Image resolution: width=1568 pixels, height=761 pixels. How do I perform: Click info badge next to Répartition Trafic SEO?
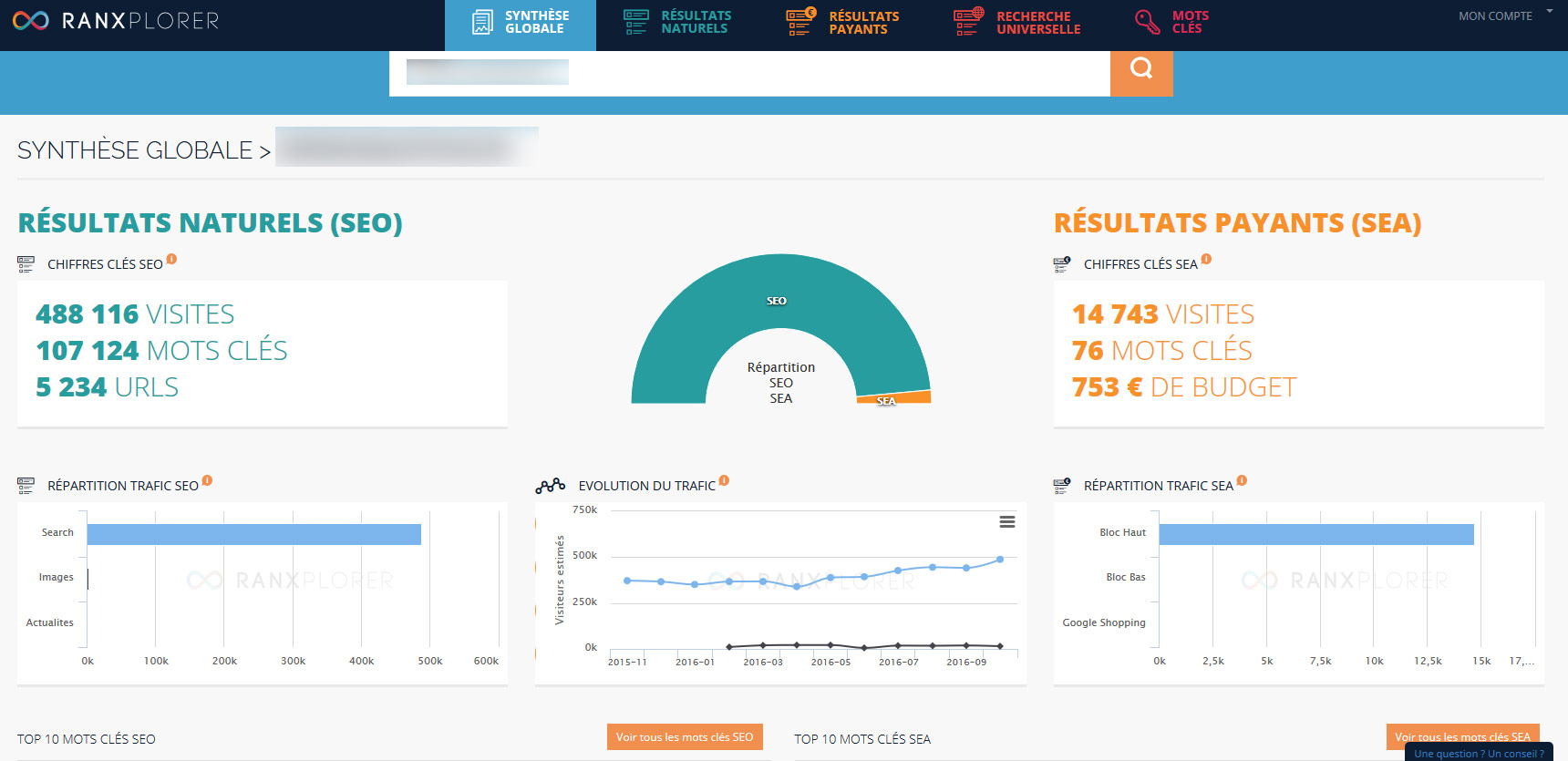[207, 480]
